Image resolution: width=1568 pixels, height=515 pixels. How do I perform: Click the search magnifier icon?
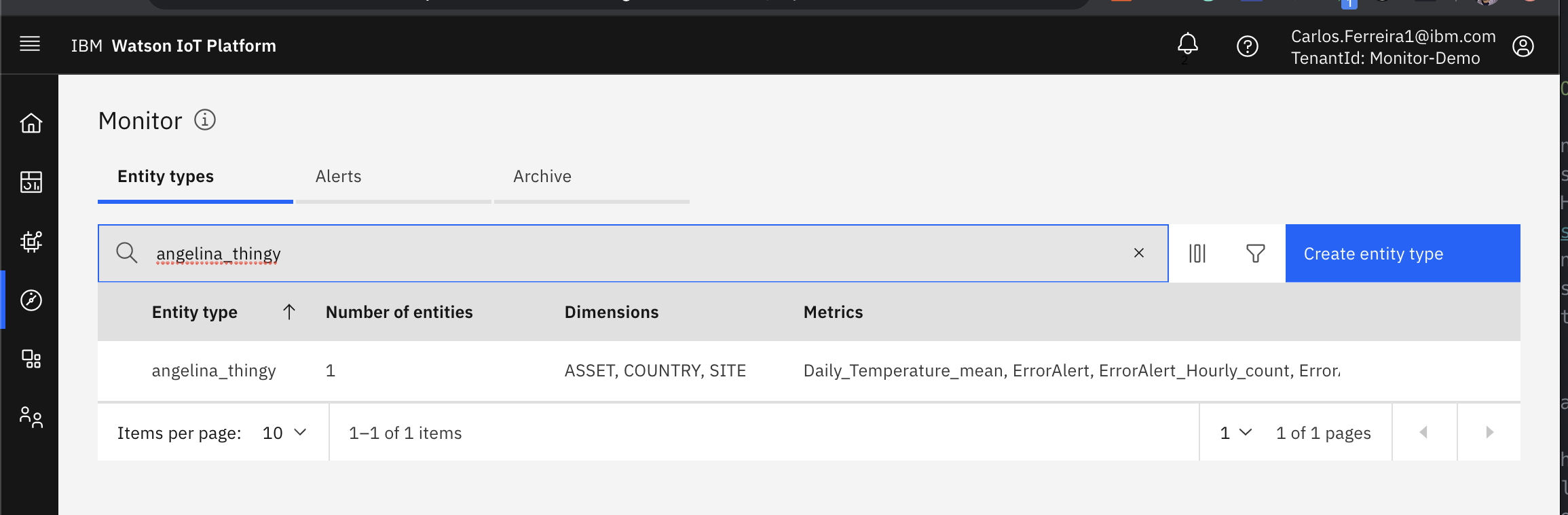click(x=127, y=253)
